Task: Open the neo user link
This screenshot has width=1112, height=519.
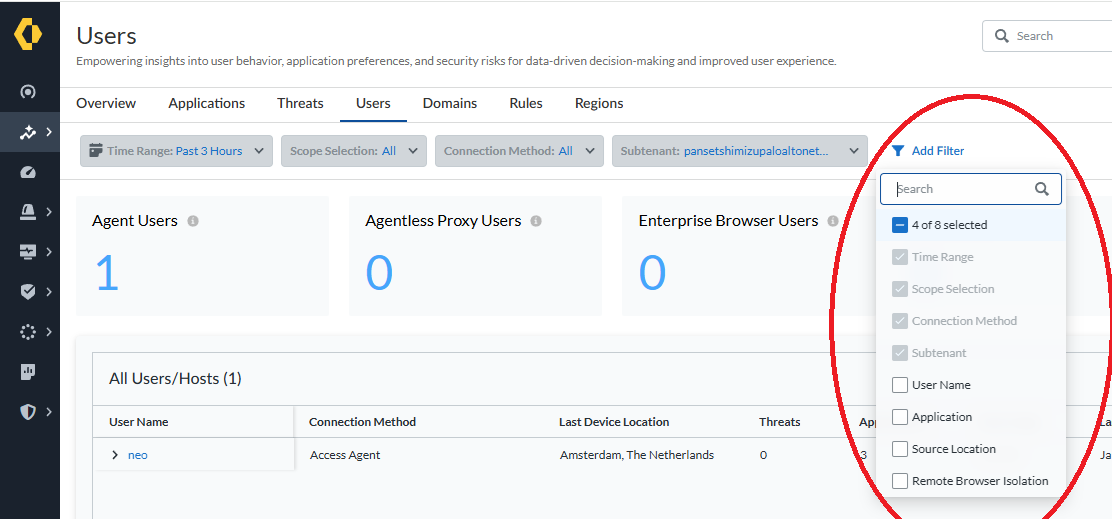Action: pyautogui.click(x=138, y=455)
